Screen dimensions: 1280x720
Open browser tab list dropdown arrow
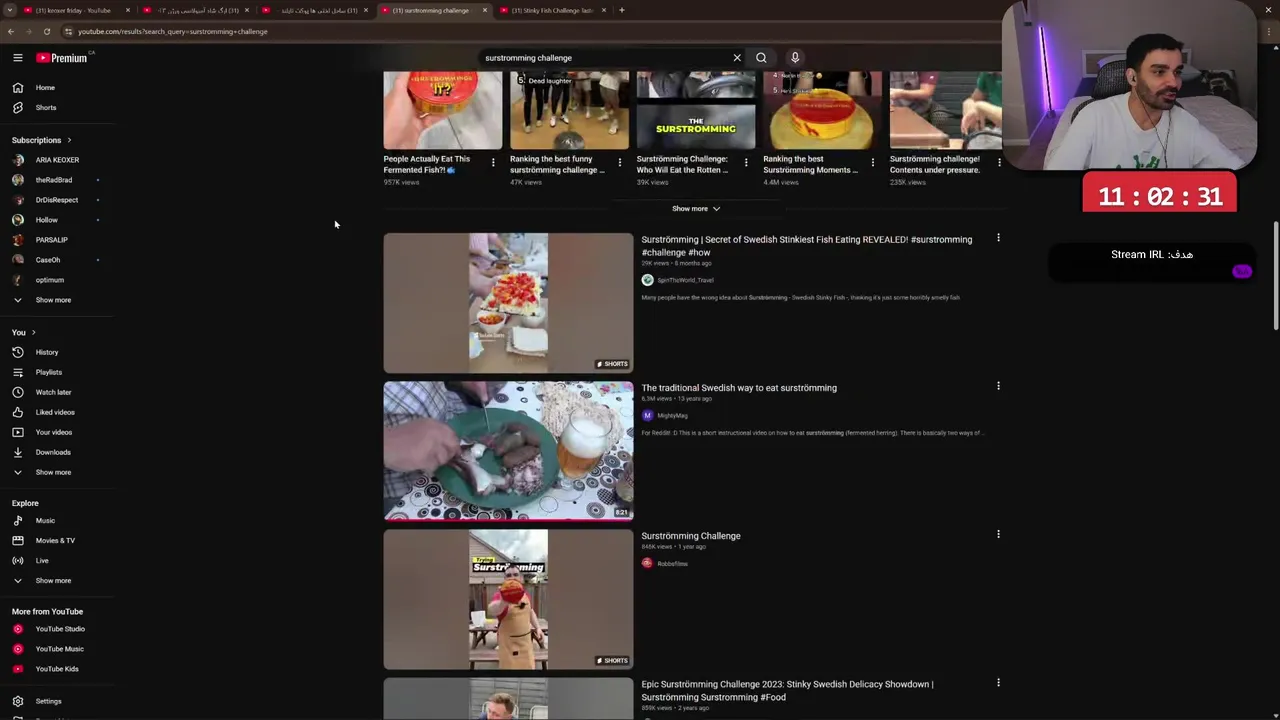point(10,10)
